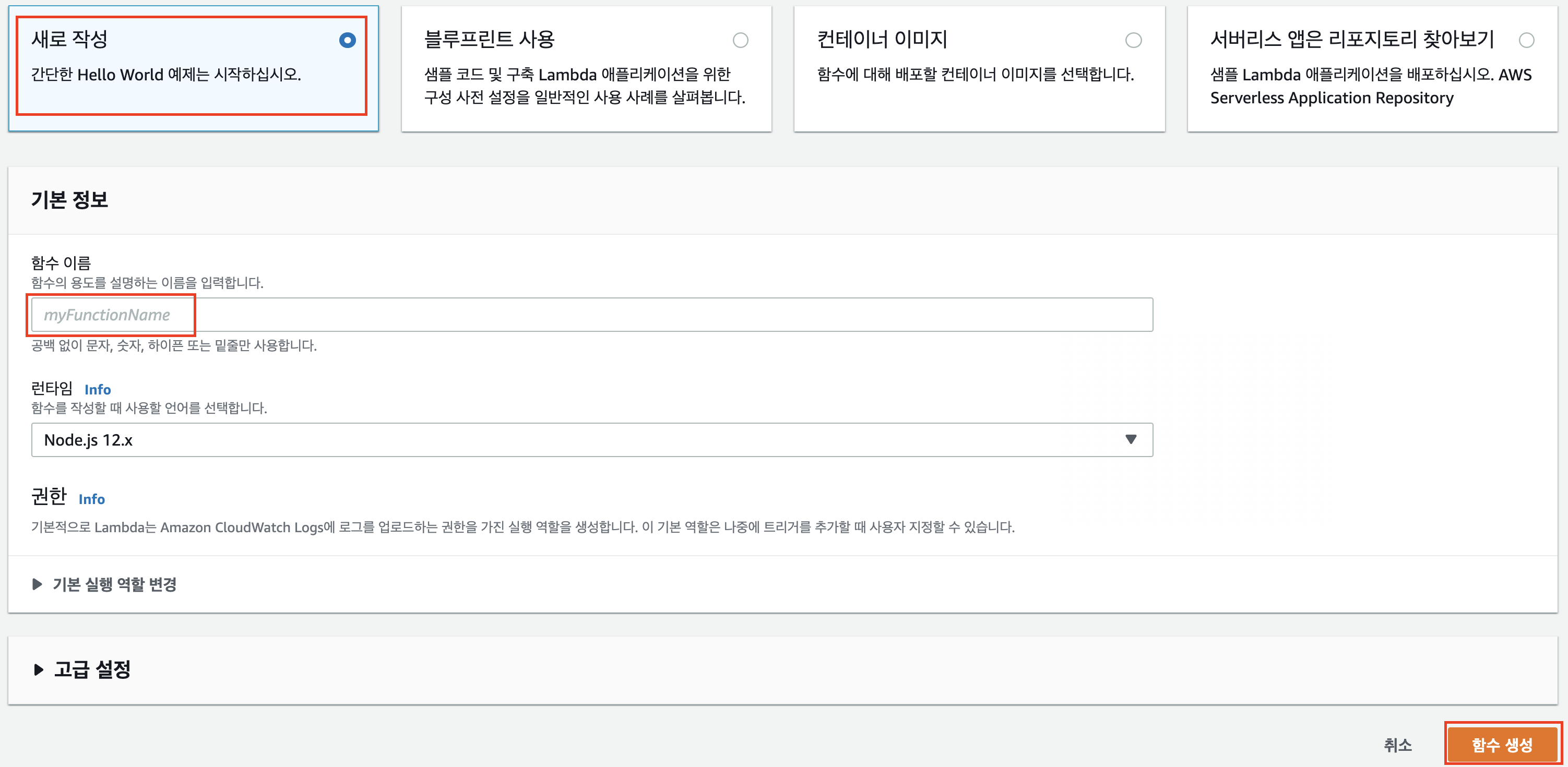Image resolution: width=1568 pixels, height=767 pixels.
Task: Open the Info link next to 런타임
Action: (98, 389)
